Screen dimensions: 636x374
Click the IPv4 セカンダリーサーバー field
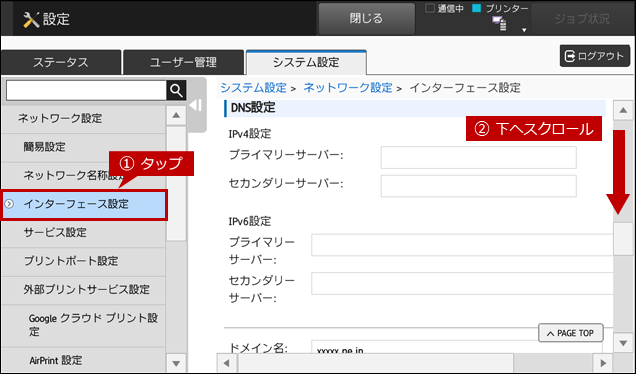pyautogui.click(x=478, y=186)
